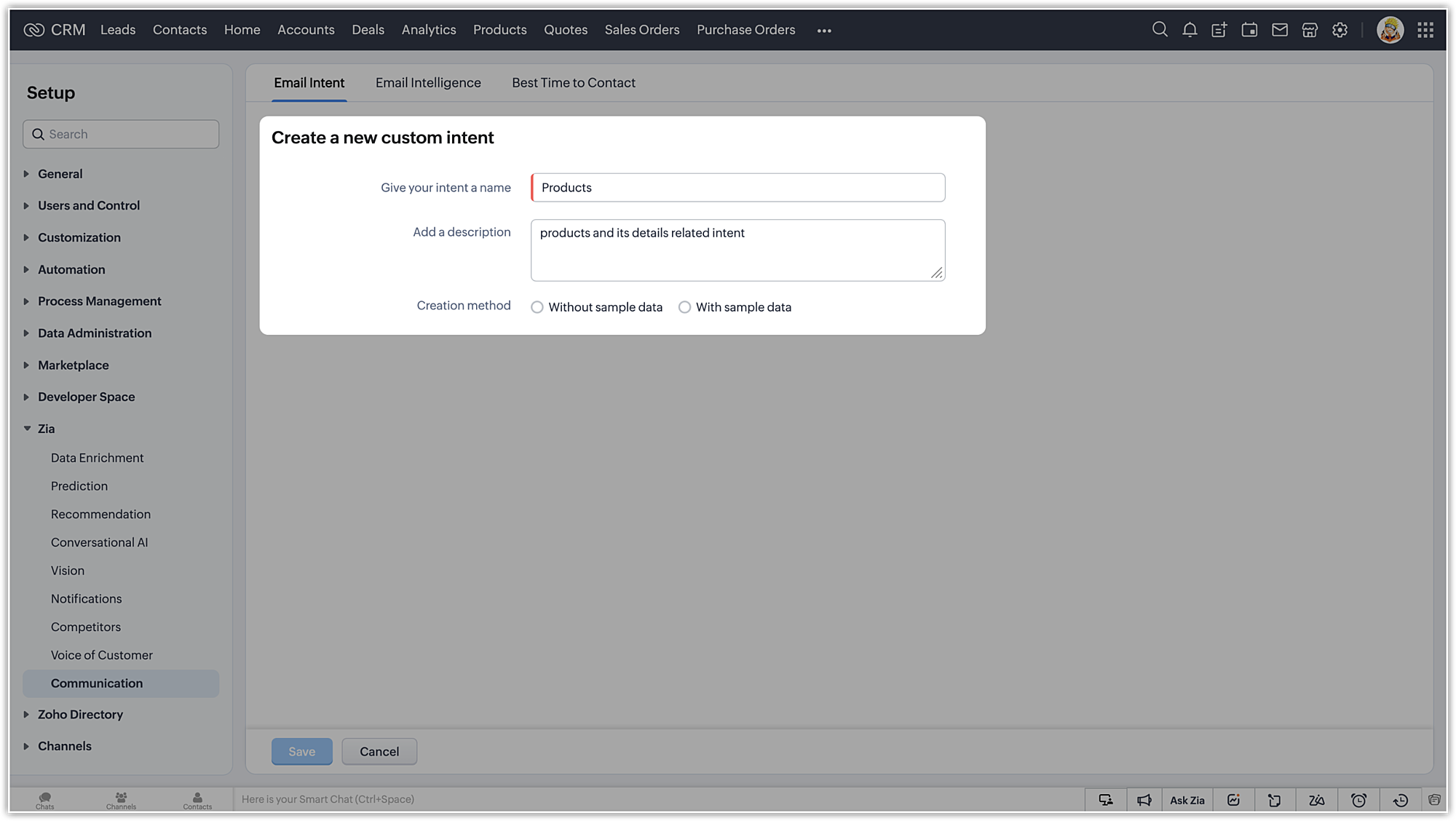The height and width of the screenshot is (821, 1456).
Task: Expand the Automation section
Action: click(x=71, y=269)
